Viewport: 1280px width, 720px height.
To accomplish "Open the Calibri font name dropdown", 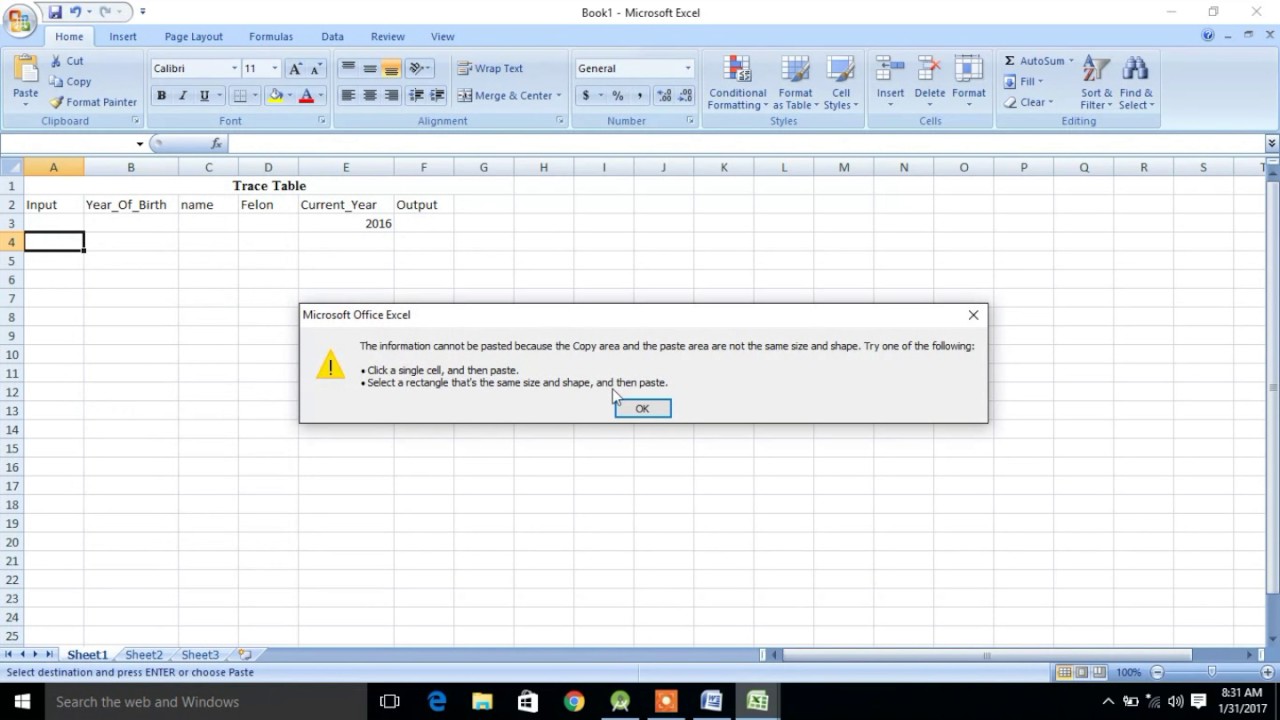I will click(235, 68).
